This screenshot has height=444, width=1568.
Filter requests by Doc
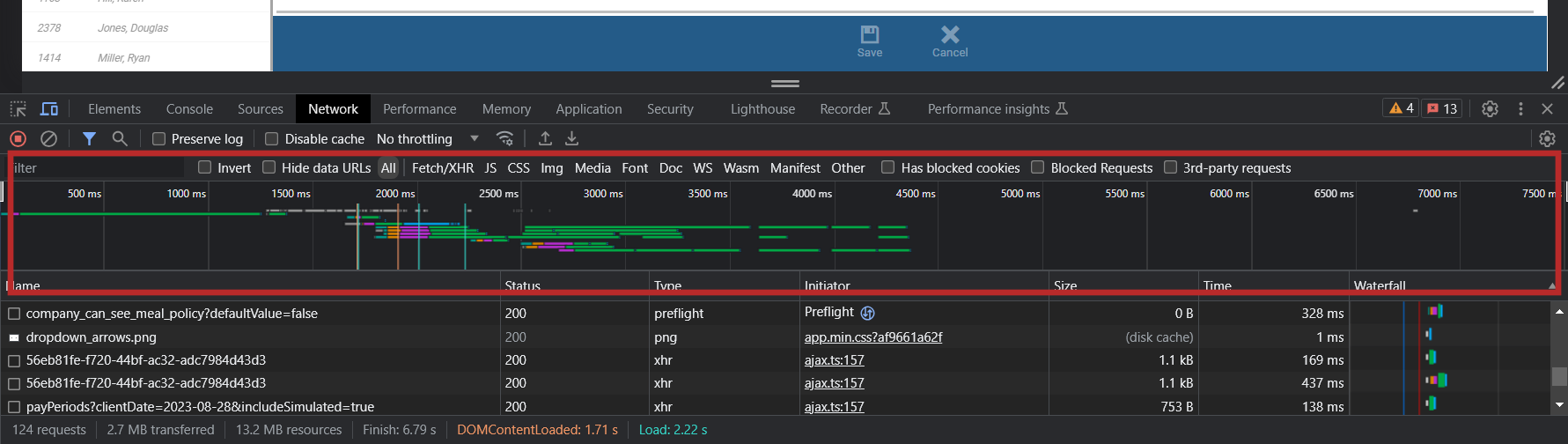tap(671, 167)
